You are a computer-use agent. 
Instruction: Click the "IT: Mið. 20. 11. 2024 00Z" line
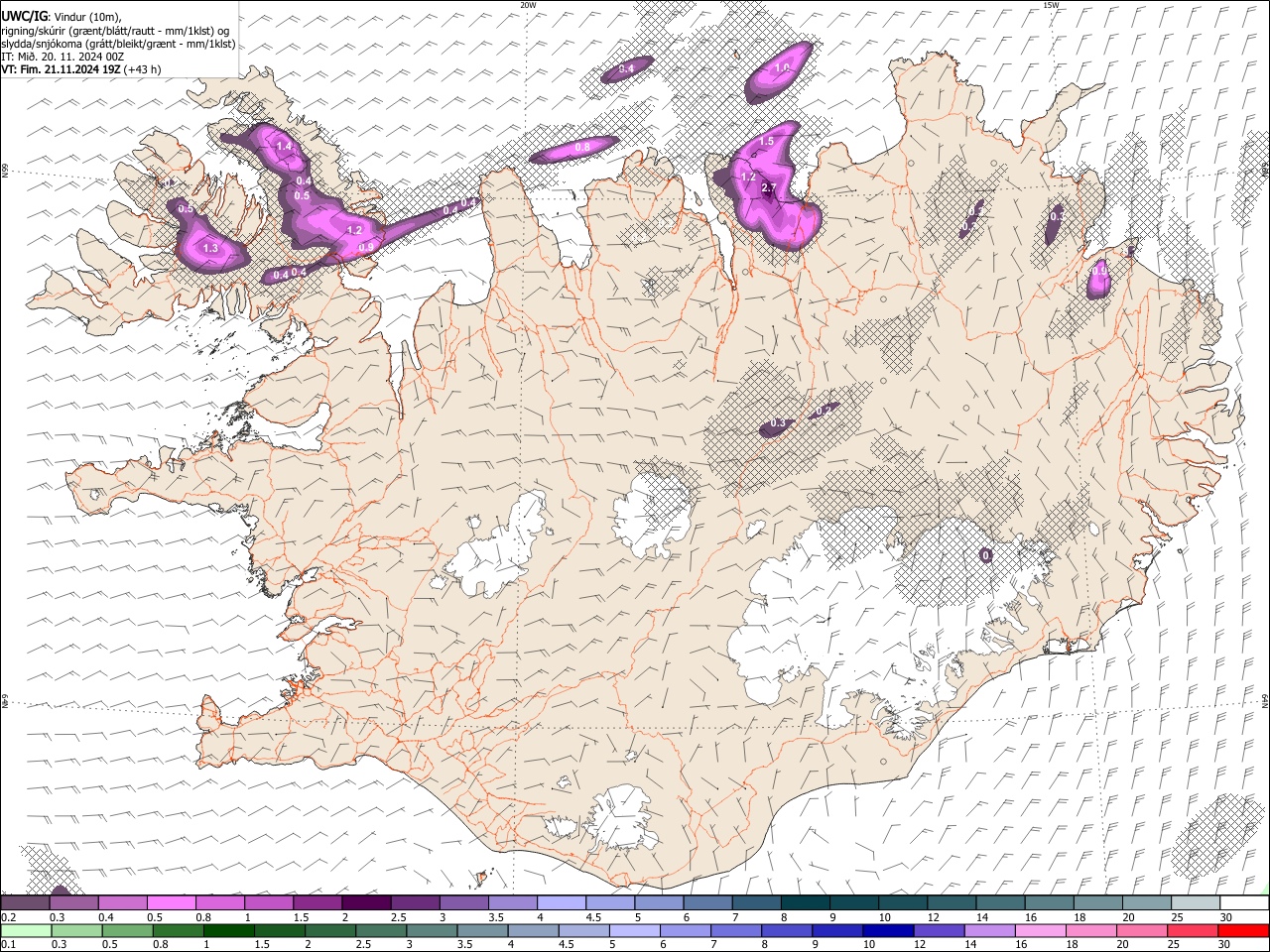pos(63,57)
